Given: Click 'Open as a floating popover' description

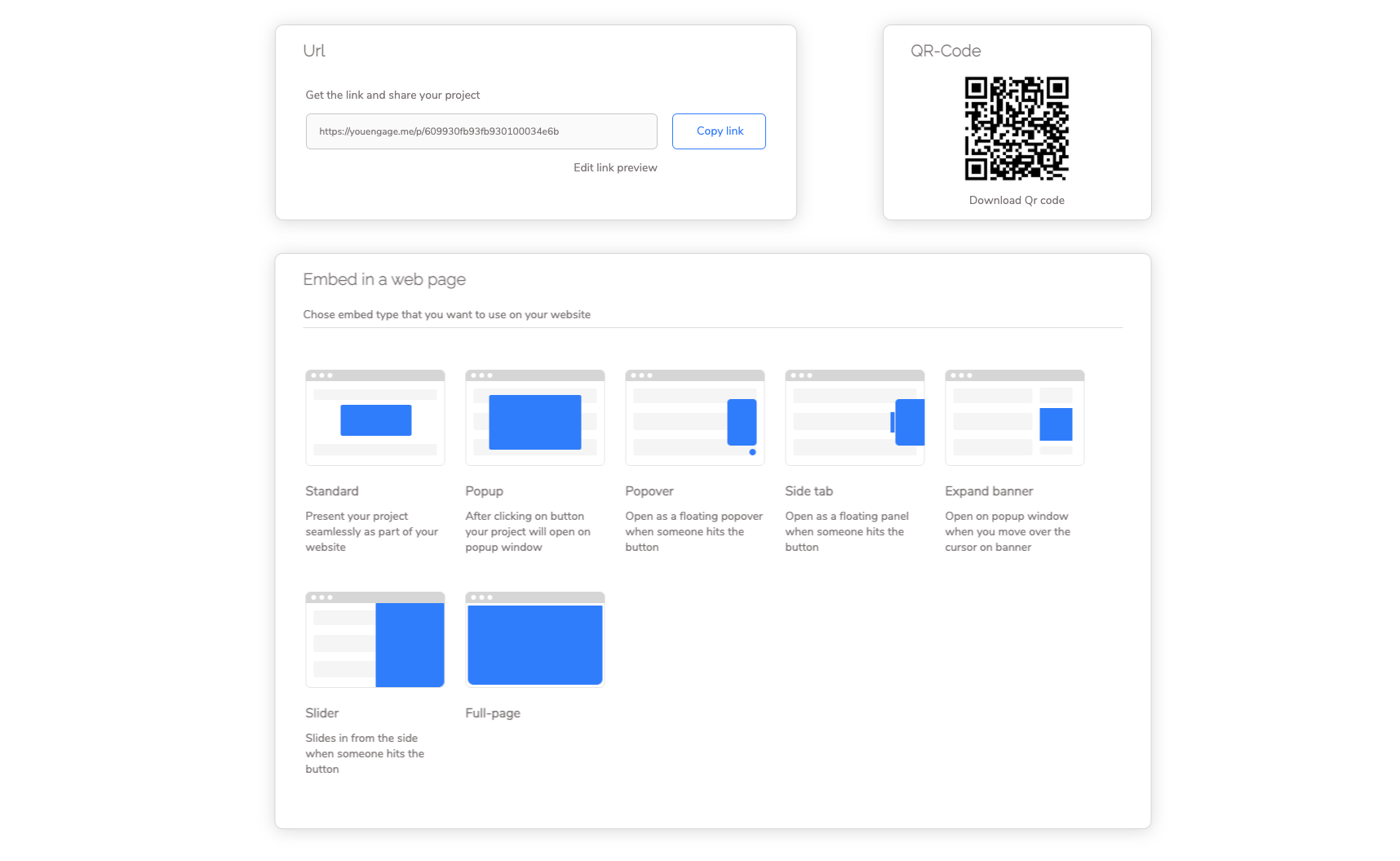Looking at the screenshot, I should point(694,531).
